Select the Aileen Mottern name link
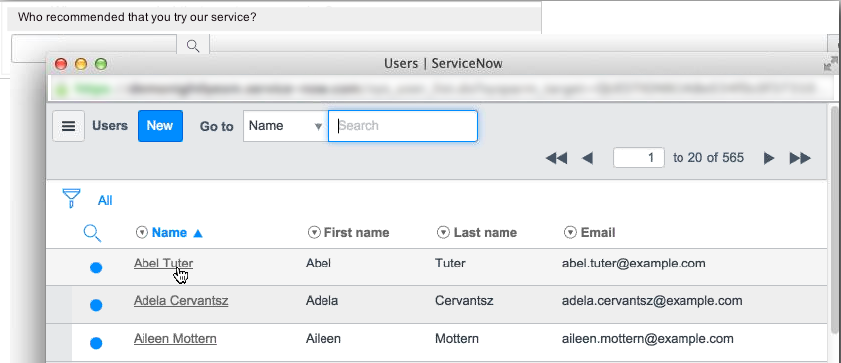Screen dimensions: 841x363 coord(175,339)
